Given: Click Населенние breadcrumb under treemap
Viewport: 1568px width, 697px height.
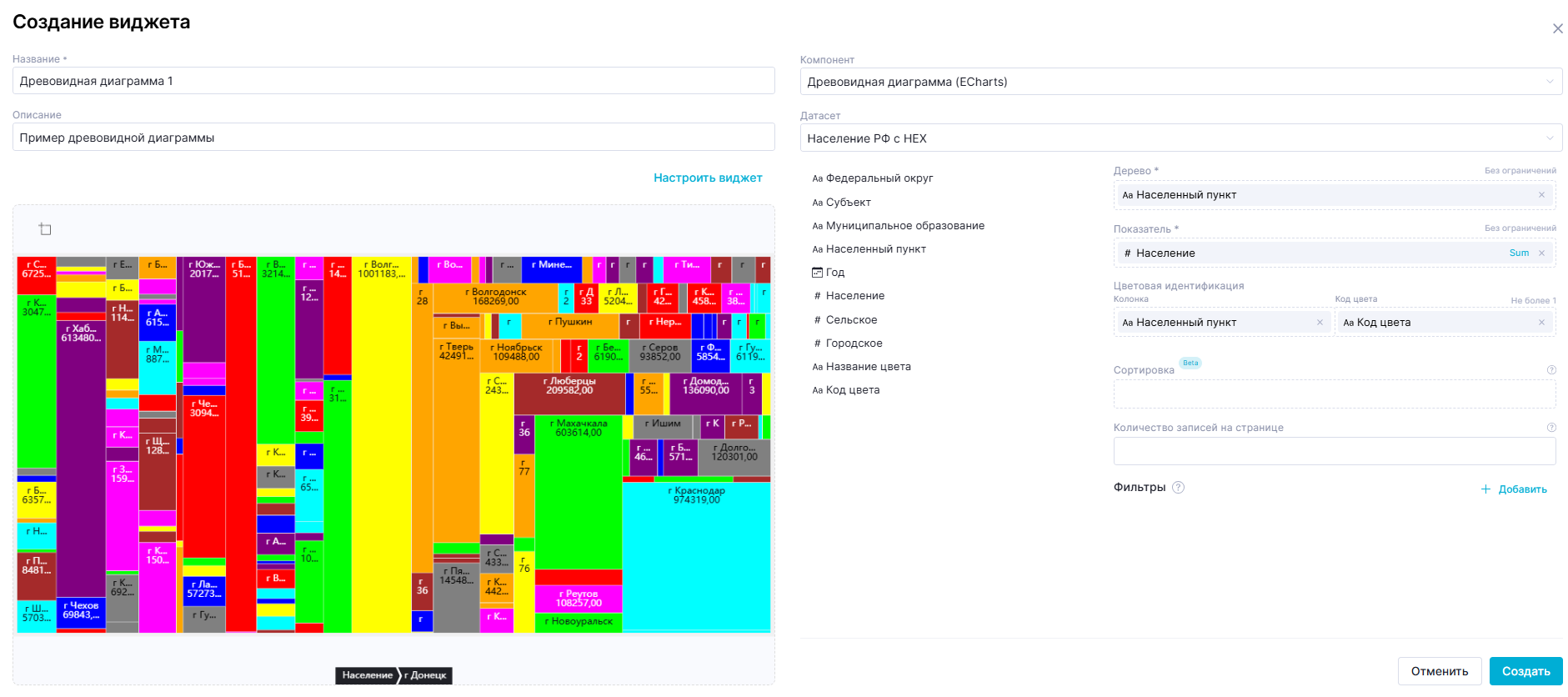Looking at the screenshot, I should pyautogui.click(x=367, y=675).
